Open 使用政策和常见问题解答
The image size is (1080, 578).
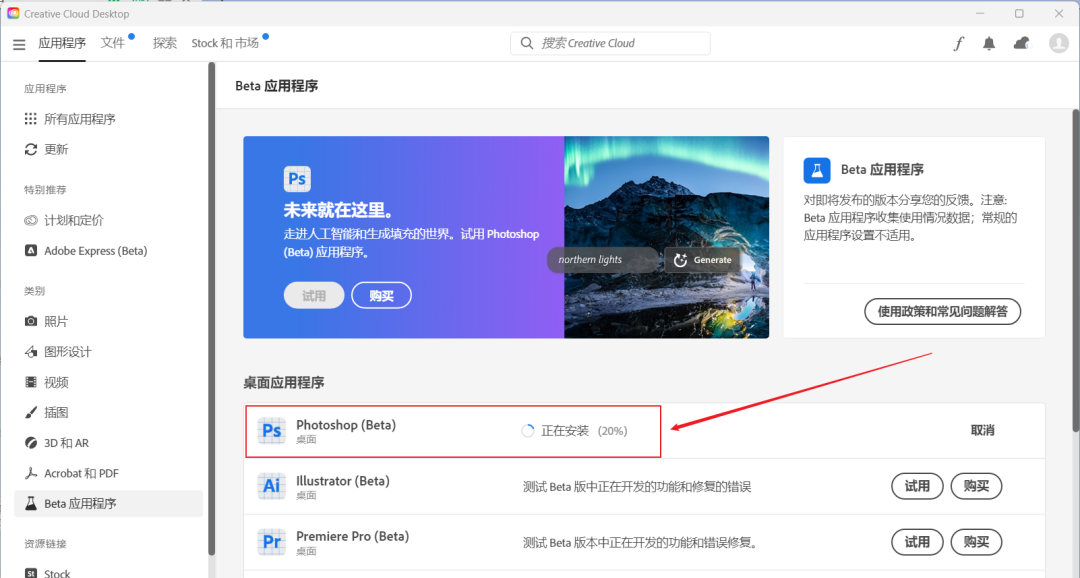click(x=941, y=311)
